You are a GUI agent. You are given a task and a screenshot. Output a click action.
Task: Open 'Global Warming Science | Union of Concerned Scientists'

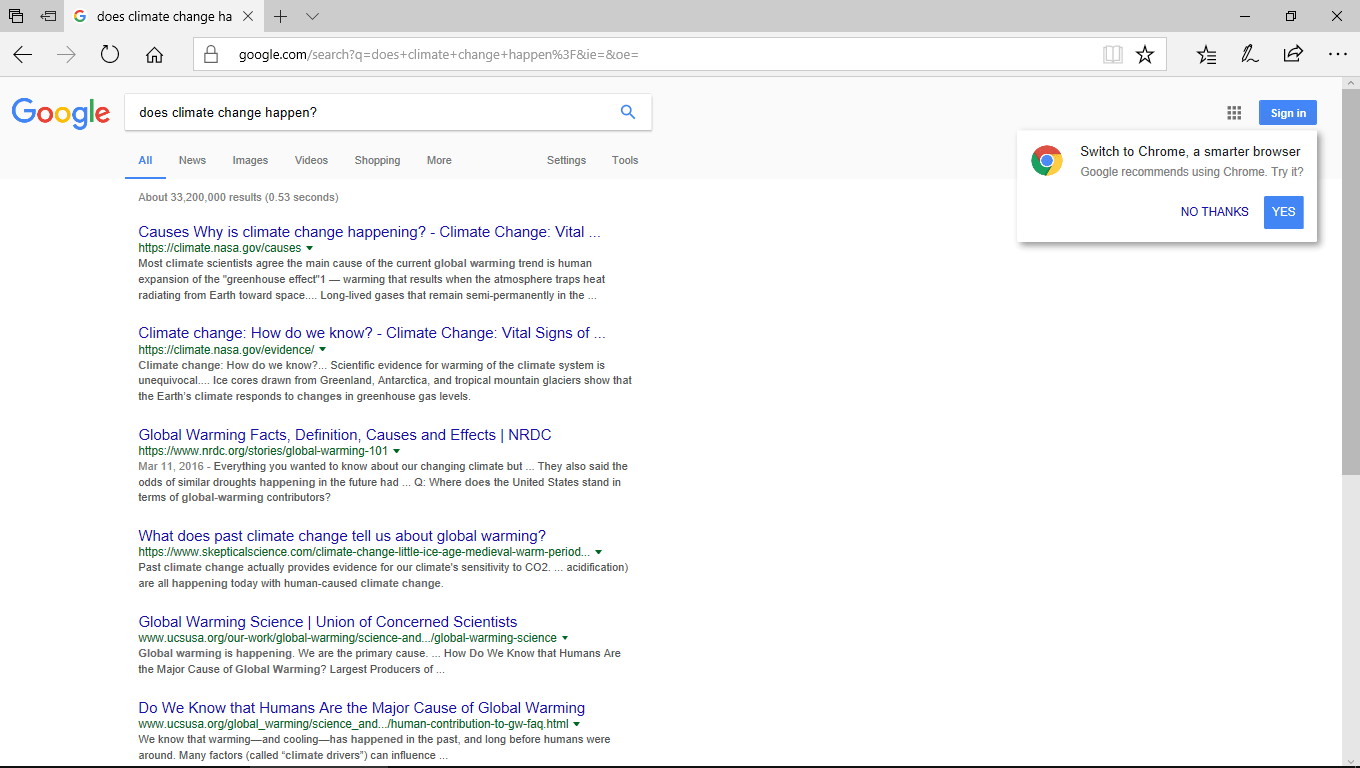[x=328, y=622]
